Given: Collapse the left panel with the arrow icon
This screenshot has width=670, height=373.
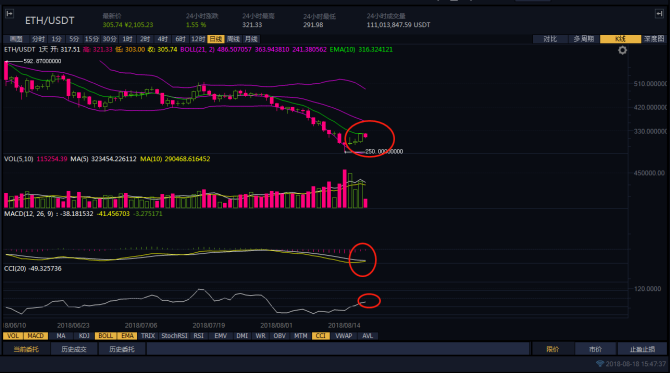Looking at the screenshot, I should click(x=9, y=14).
